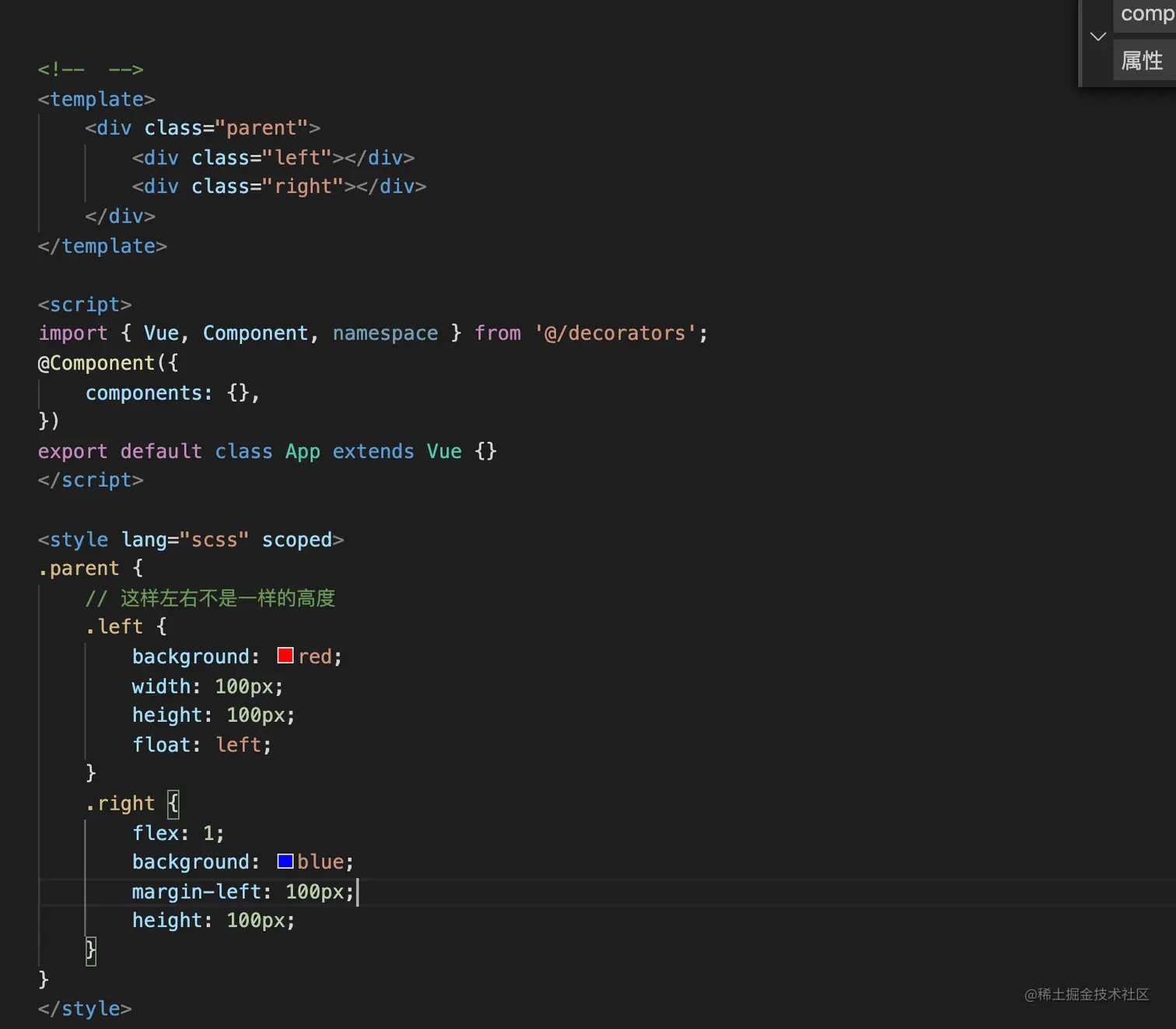Click the '@/decorators' import path string
The image size is (1176, 1029).
click(615, 333)
